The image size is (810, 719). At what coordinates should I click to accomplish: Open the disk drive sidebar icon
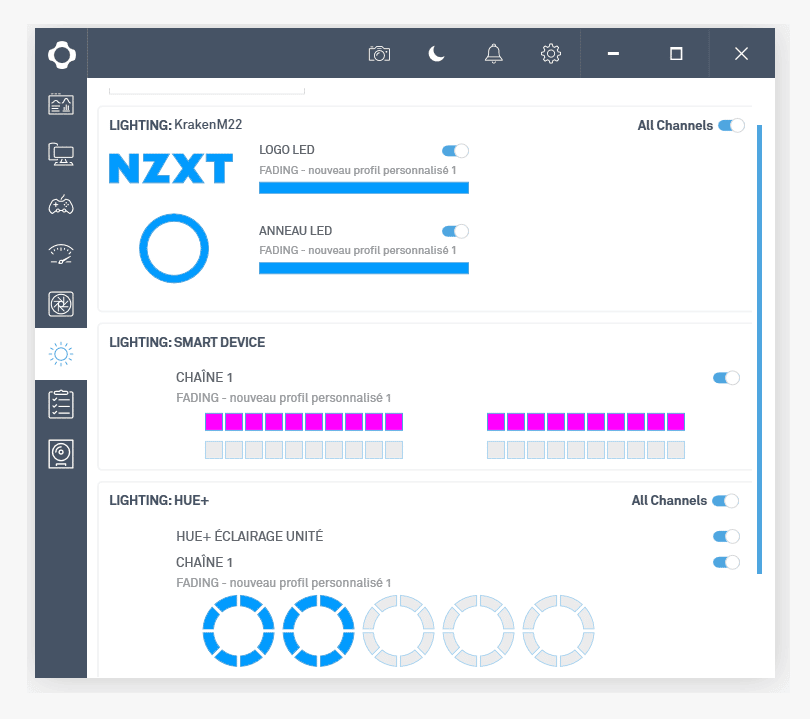point(61,454)
